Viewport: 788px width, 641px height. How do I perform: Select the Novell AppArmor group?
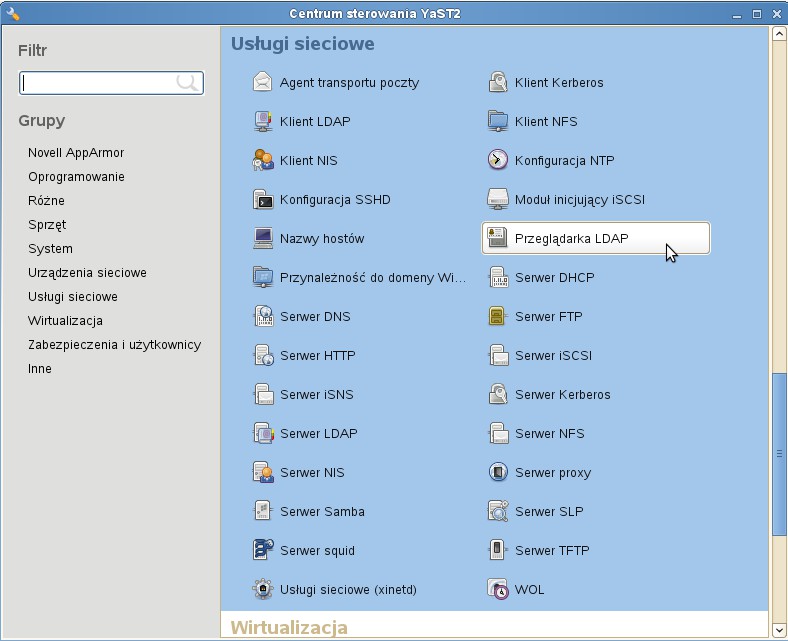pos(76,153)
